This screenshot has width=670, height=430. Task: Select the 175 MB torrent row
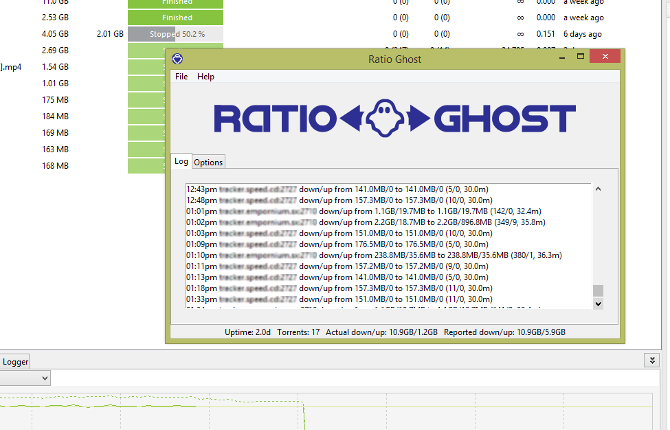[x=55, y=100]
